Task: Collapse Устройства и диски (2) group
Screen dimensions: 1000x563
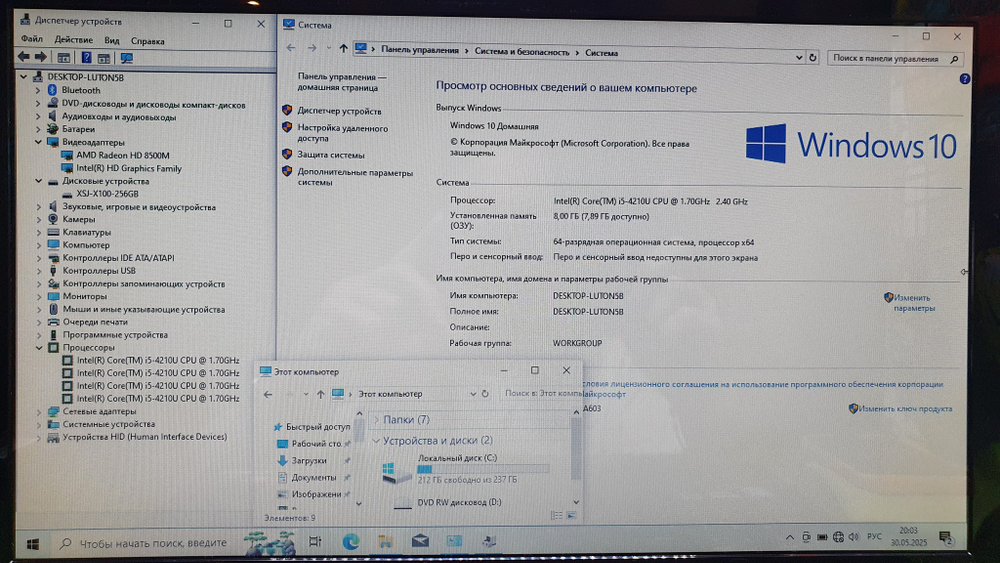Action: tap(376, 441)
